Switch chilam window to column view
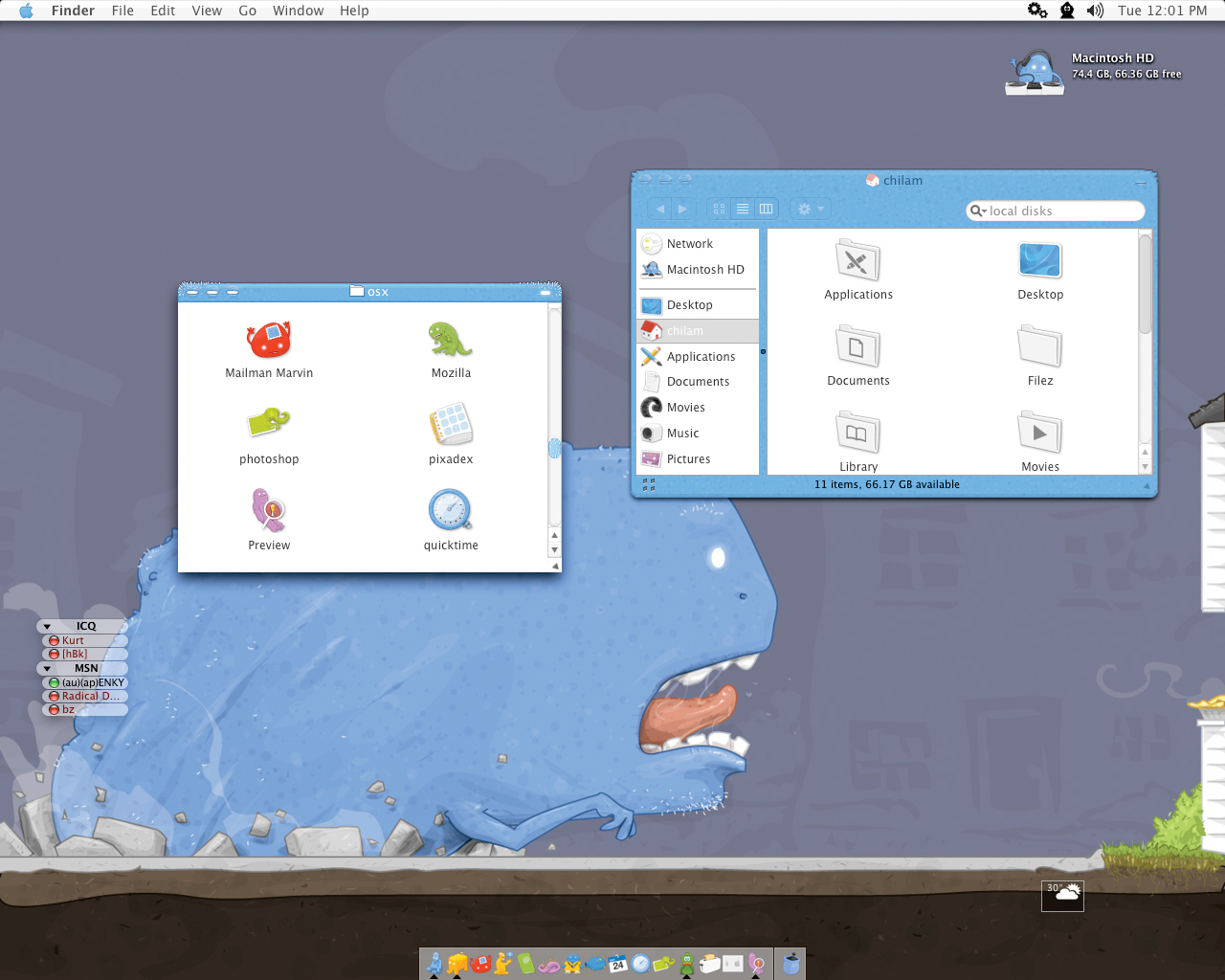Screen dimensions: 1225x980 (x=766, y=209)
